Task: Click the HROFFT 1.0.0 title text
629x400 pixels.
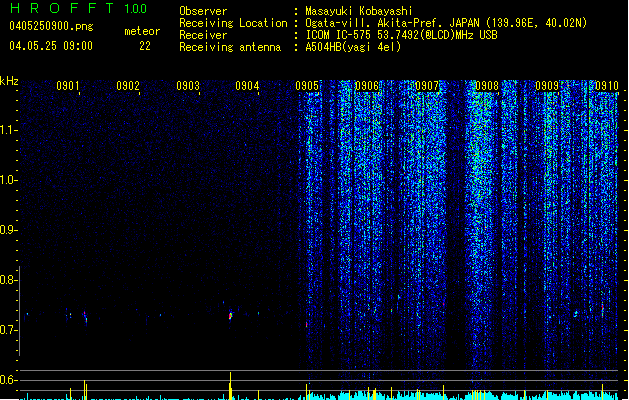Action: (79, 8)
